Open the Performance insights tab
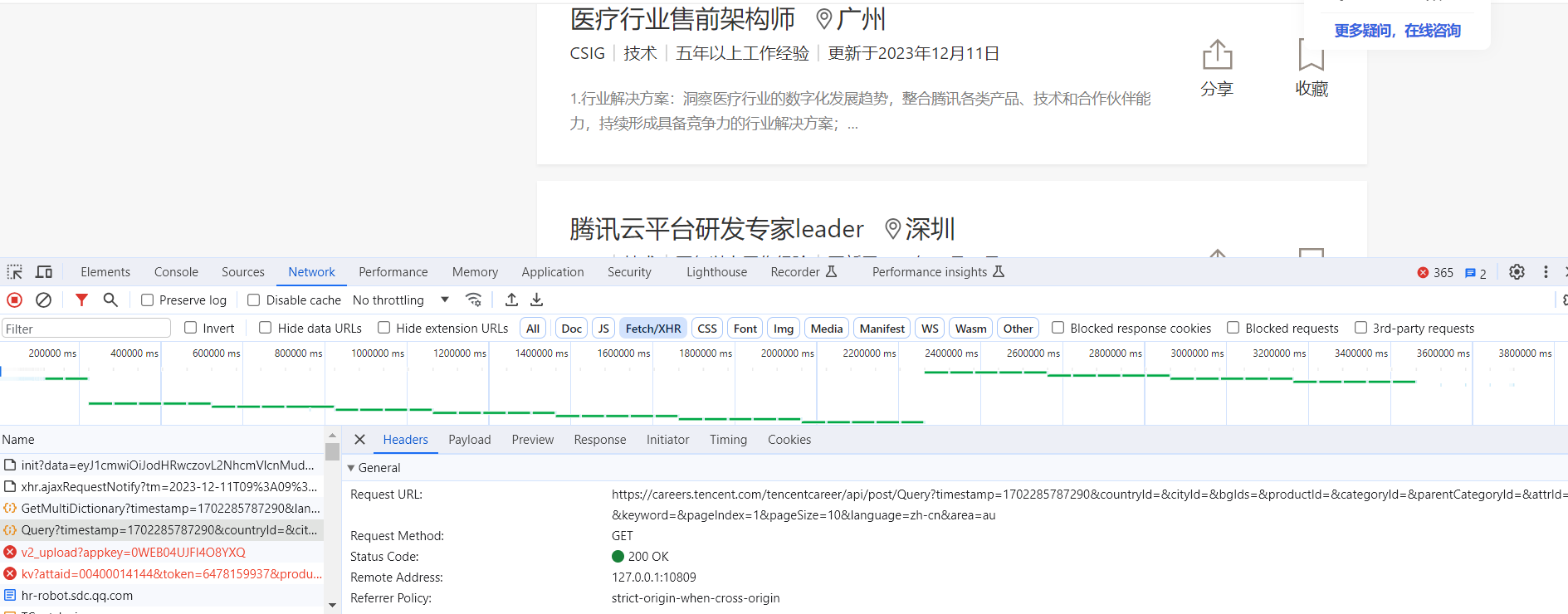This screenshot has height=614, width=1568. (938, 272)
